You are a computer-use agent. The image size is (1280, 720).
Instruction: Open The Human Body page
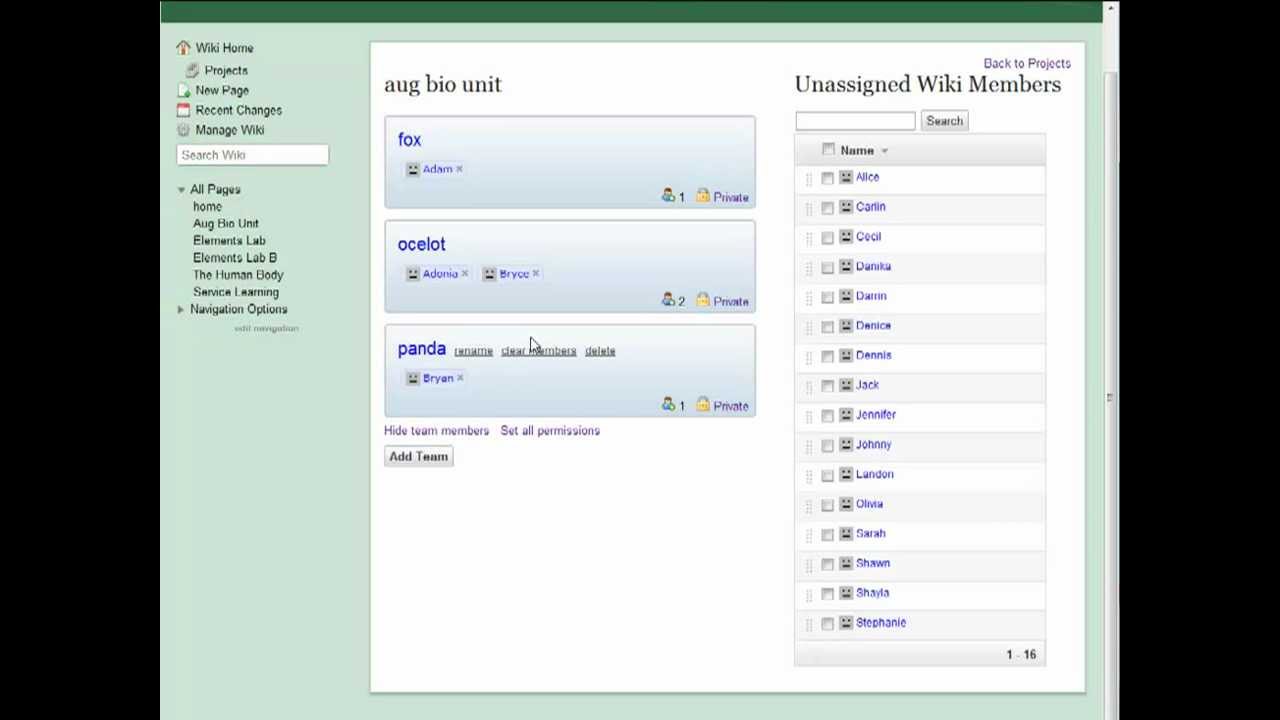pos(238,274)
